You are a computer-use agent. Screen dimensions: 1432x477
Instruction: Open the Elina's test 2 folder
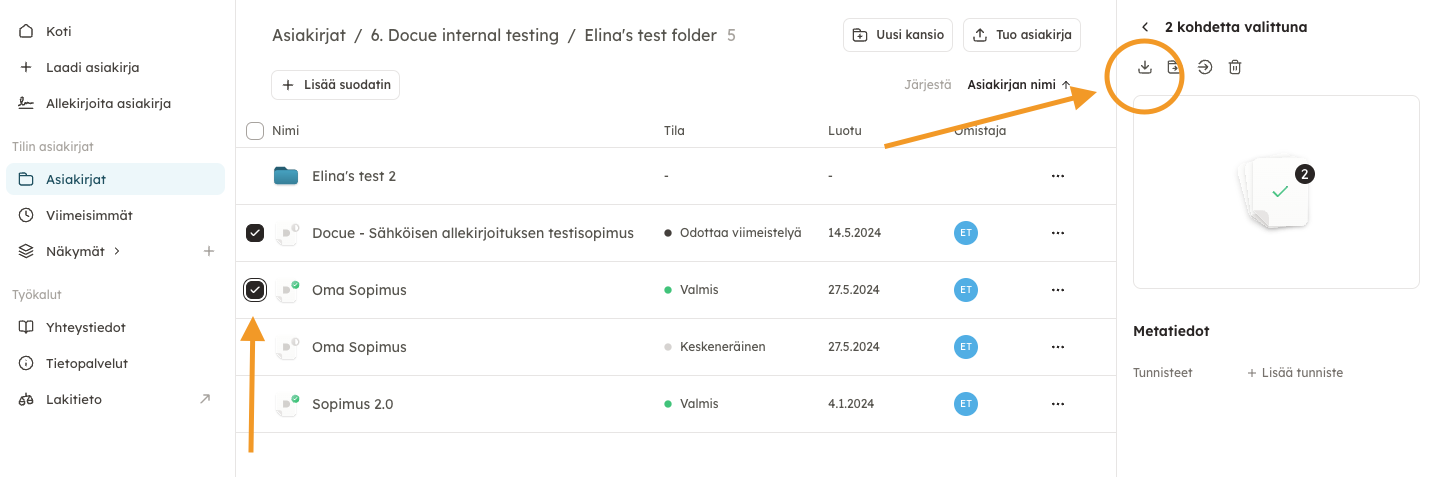pos(353,176)
